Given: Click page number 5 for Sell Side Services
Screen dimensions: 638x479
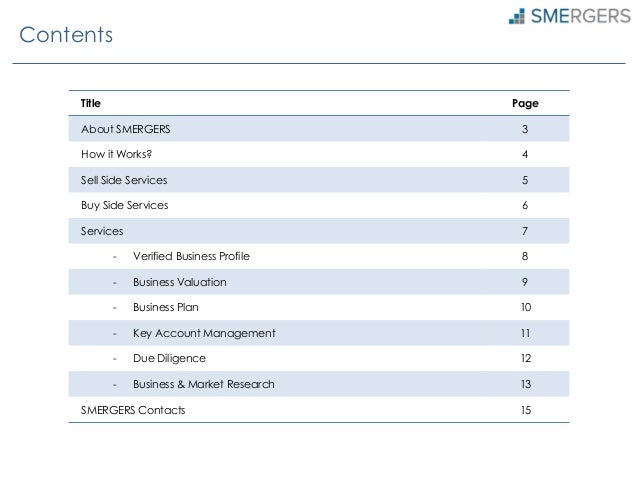Looking at the screenshot, I should (x=525, y=180).
